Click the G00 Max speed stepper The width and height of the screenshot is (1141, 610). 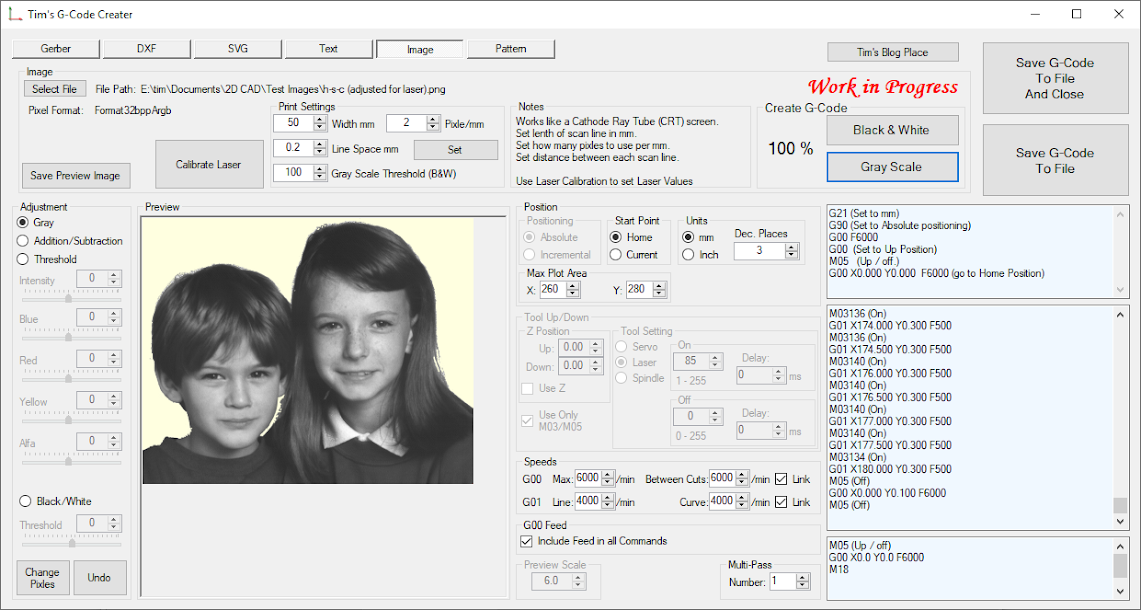click(x=608, y=479)
